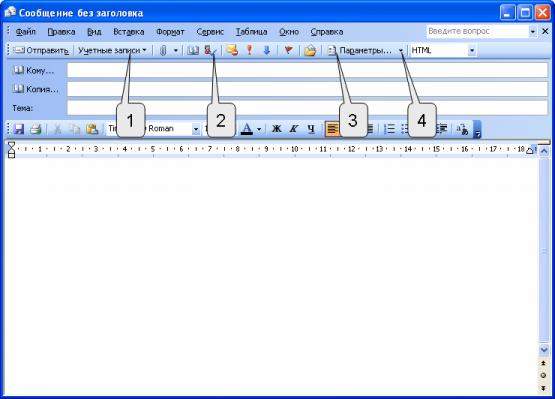
Task: Expand the help question box dropdown arrow
Action: pos(533,32)
